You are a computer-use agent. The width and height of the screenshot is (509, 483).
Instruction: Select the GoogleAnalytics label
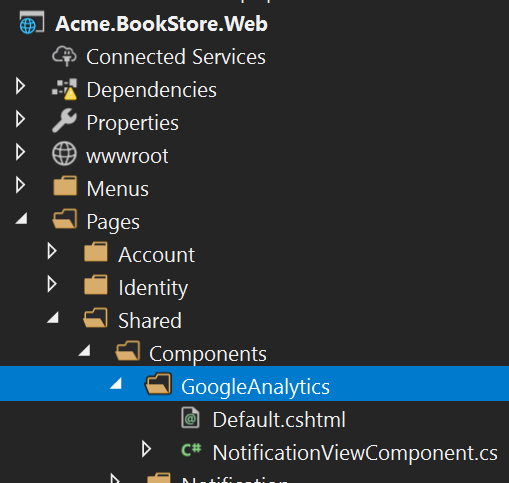[256, 387]
